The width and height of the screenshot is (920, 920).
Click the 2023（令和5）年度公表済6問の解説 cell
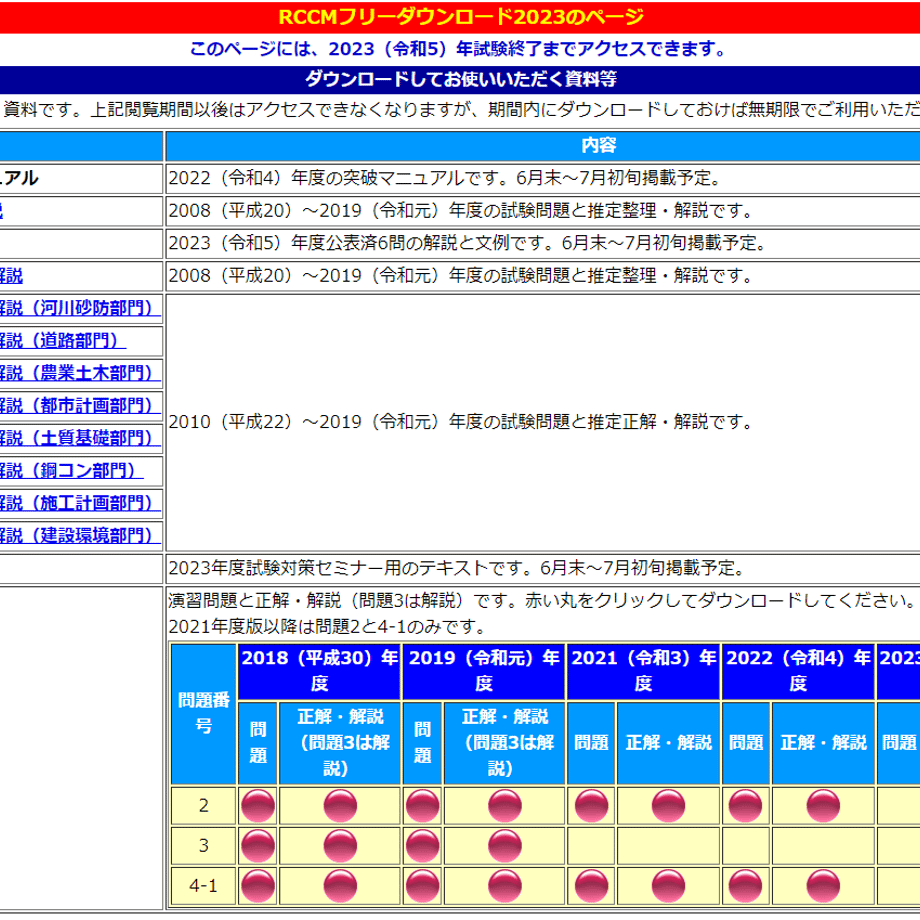coord(543,243)
